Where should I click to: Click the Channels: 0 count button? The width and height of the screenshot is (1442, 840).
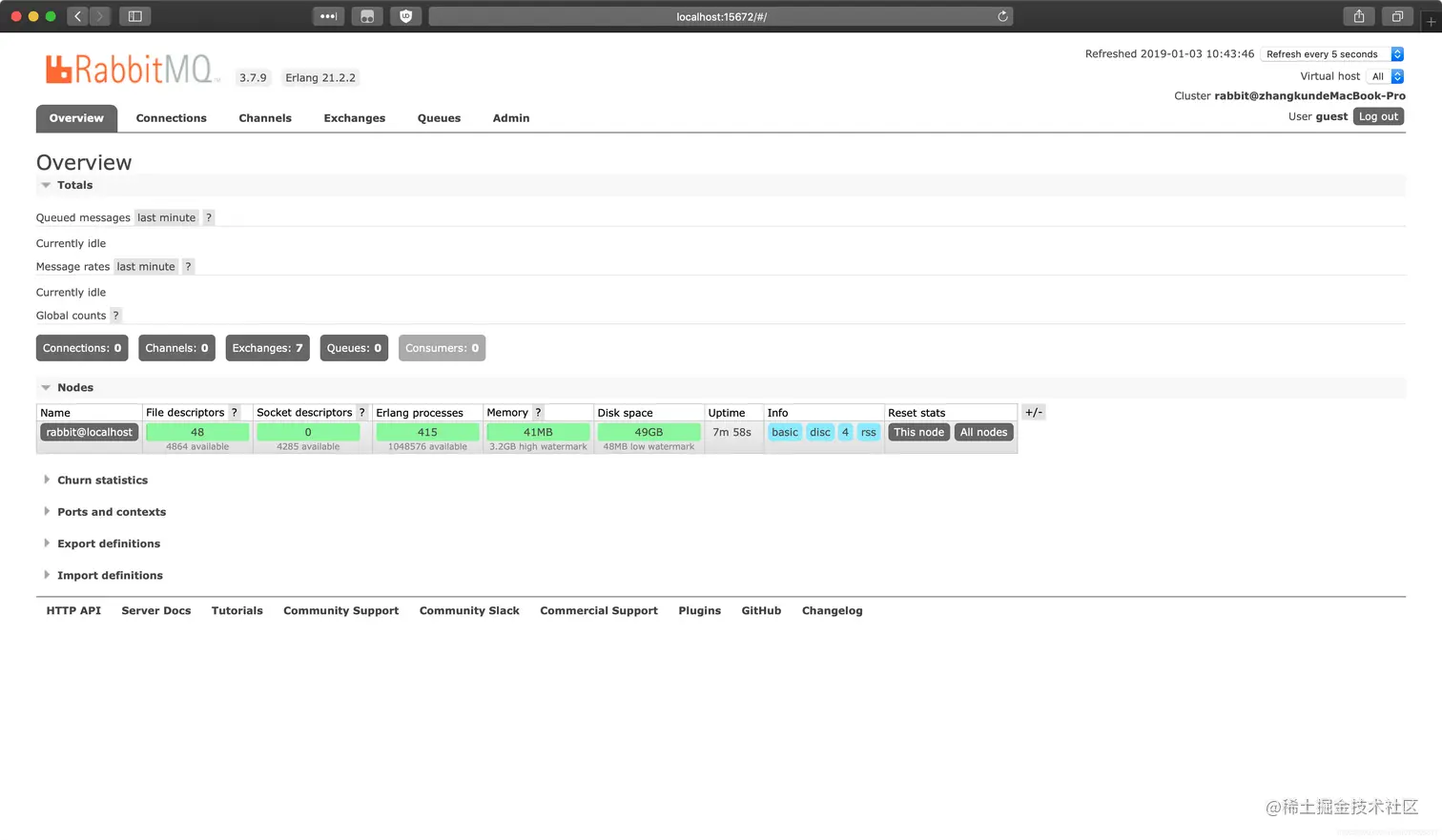[176, 348]
